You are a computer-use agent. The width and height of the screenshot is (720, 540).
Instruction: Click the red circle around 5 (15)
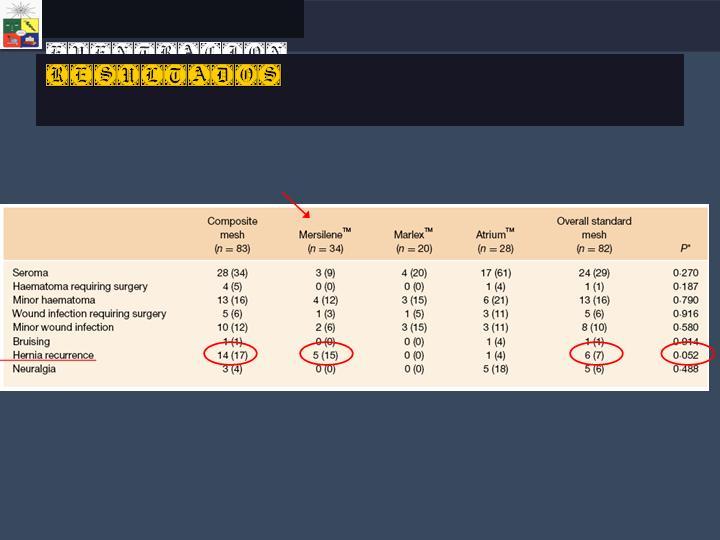click(327, 354)
